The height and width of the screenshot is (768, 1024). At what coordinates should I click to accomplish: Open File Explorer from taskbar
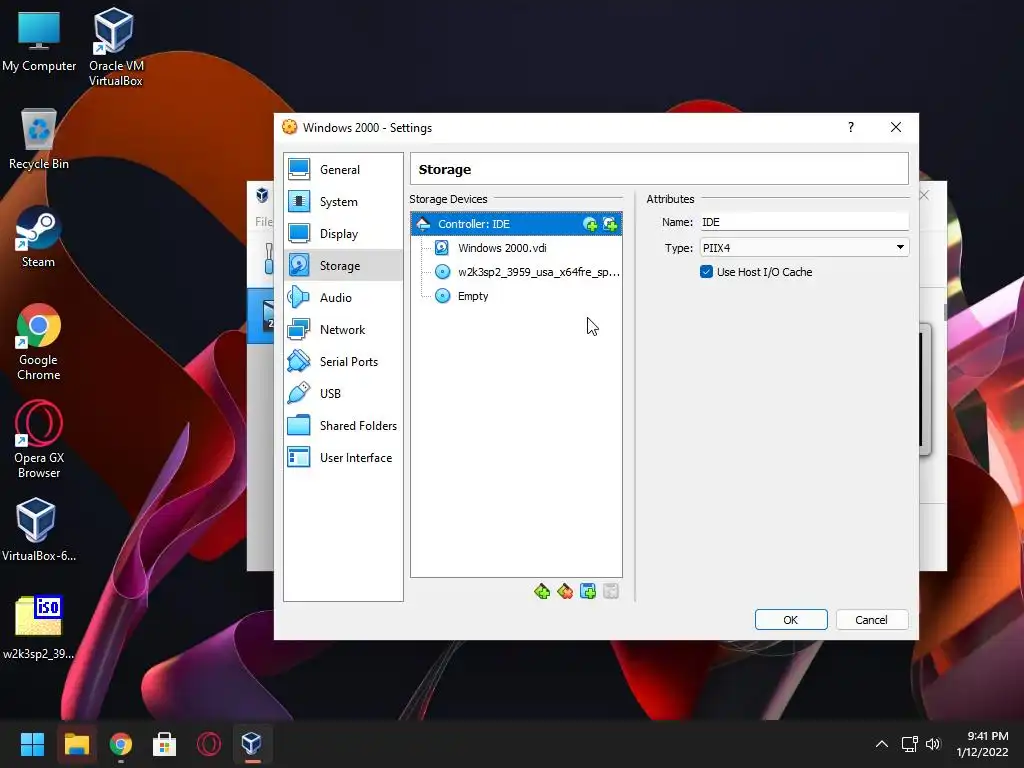(76, 744)
